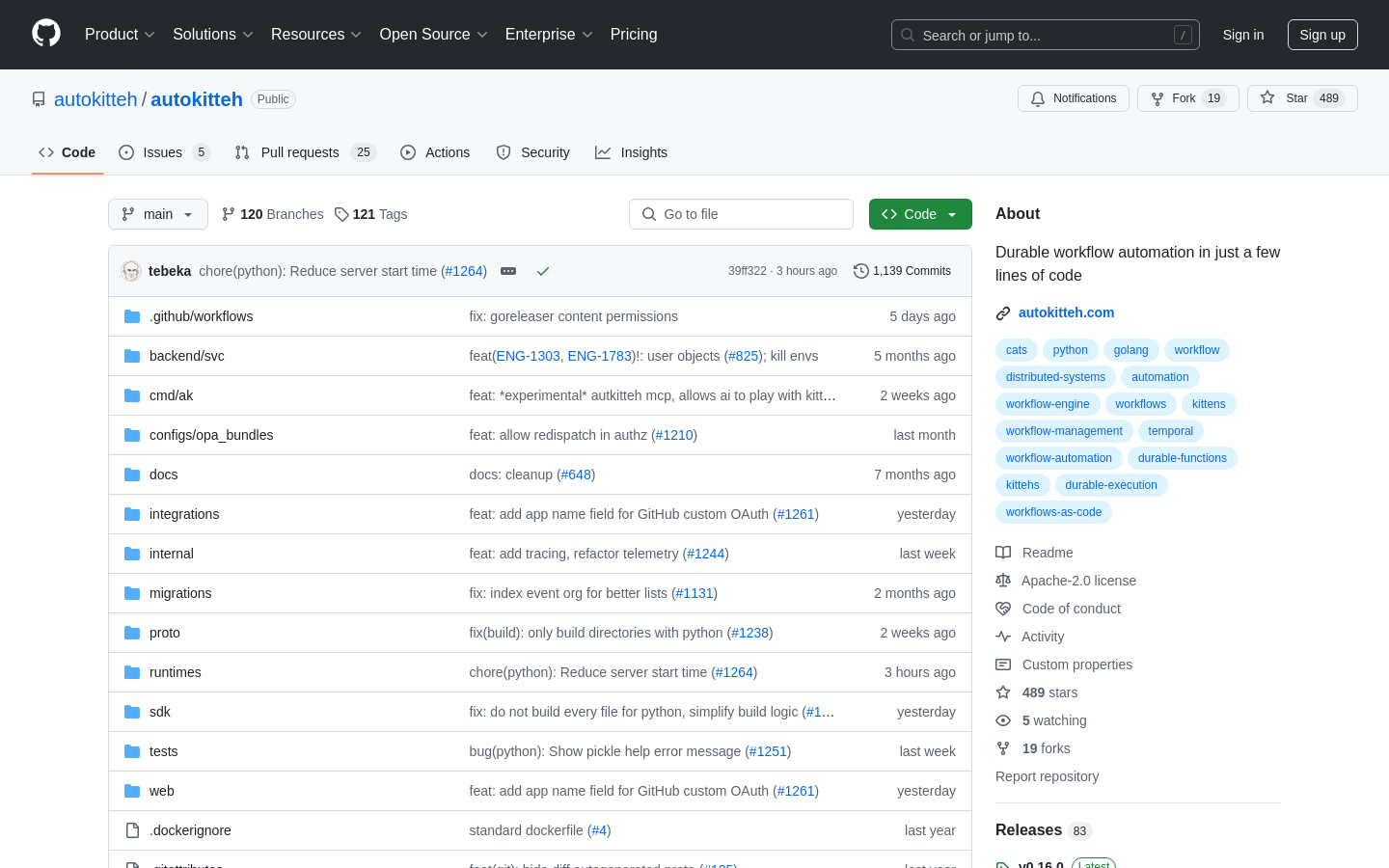Open the tests folder
1389x868 pixels.
tap(164, 751)
